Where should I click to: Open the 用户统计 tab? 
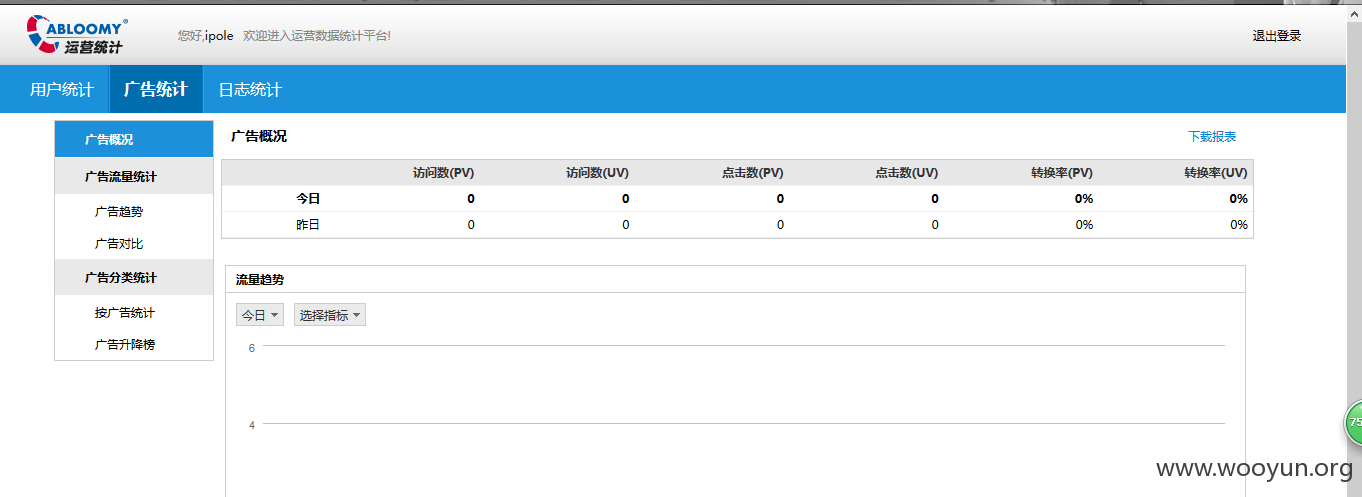tap(61, 90)
